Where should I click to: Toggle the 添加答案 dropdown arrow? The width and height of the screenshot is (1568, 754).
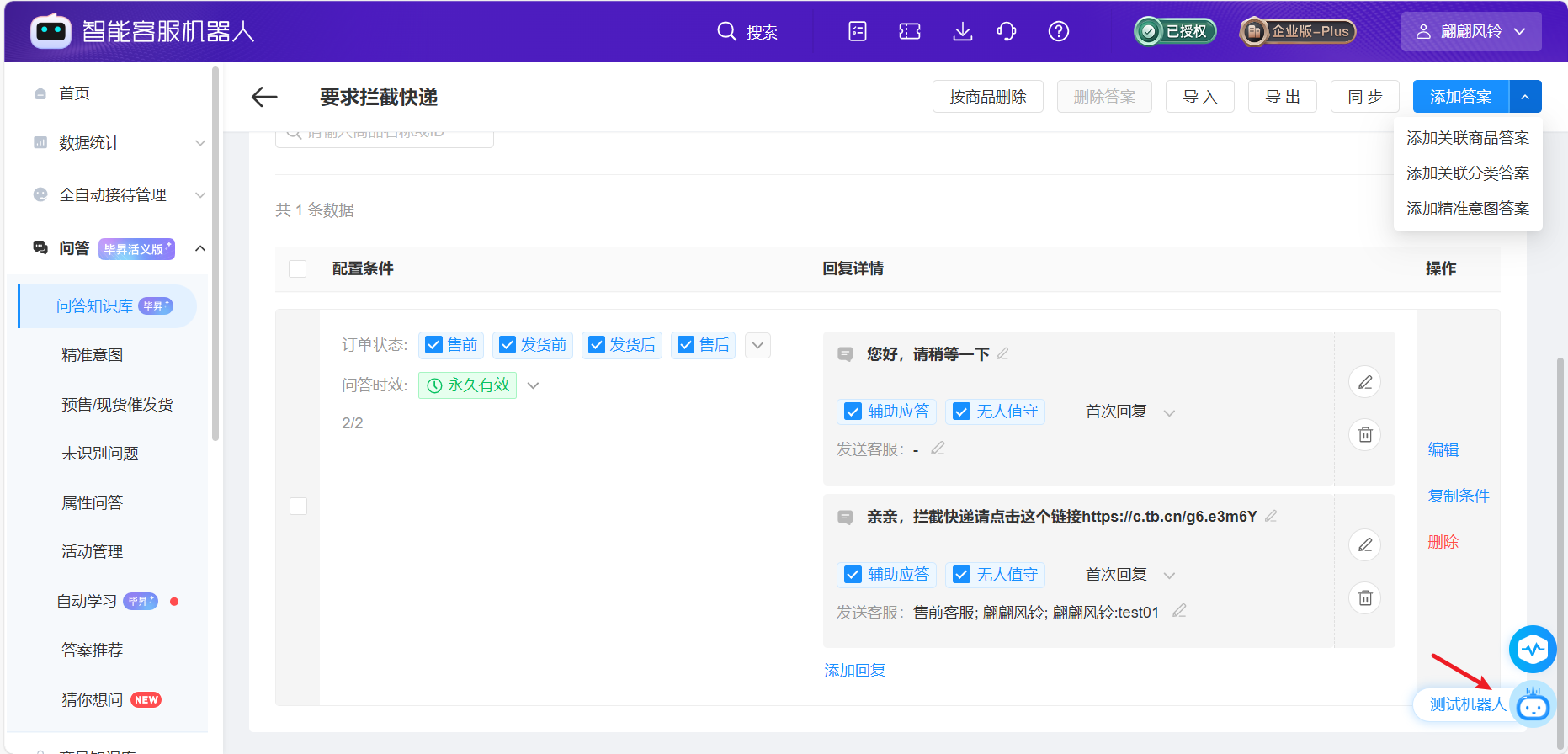coord(1525,97)
